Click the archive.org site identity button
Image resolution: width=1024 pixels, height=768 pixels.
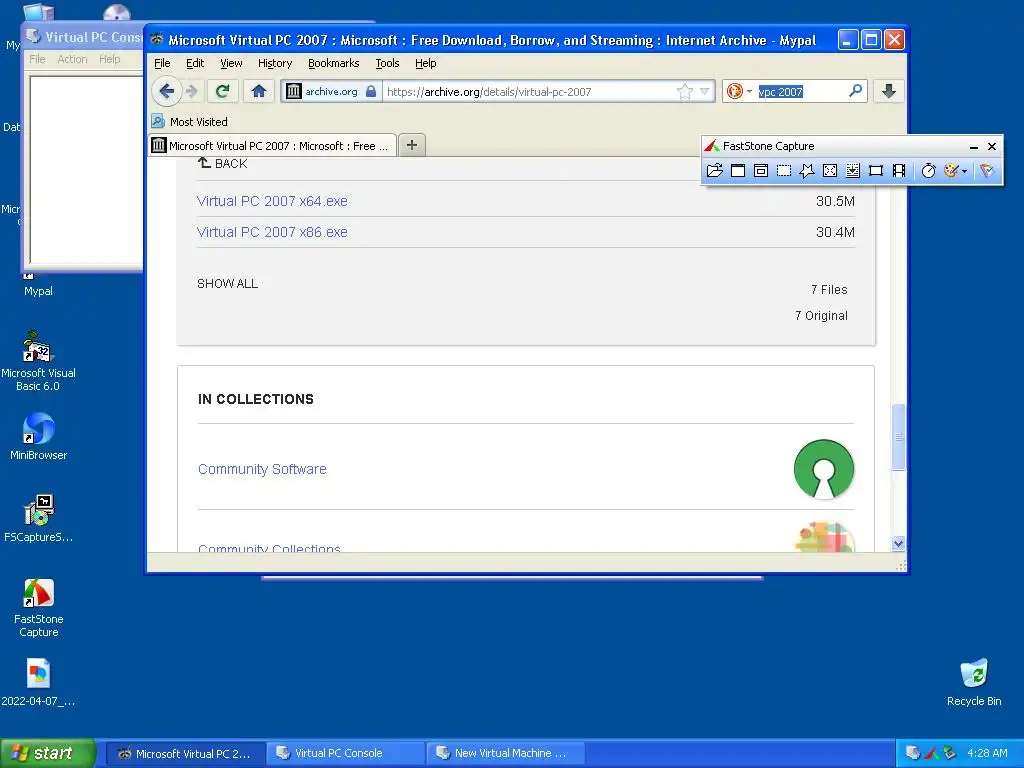[x=331, y=91]
